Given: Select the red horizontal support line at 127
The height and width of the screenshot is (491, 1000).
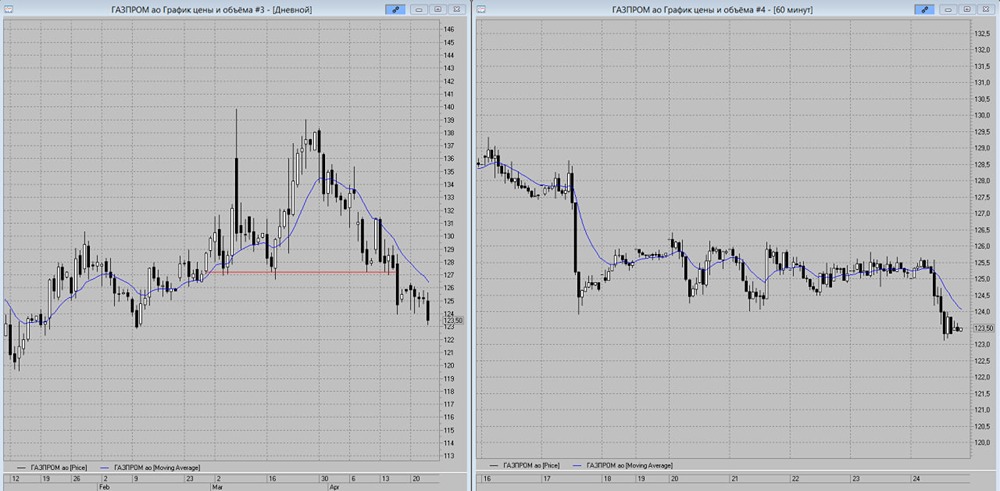Looking at the screenshot, I should point(300,273).
